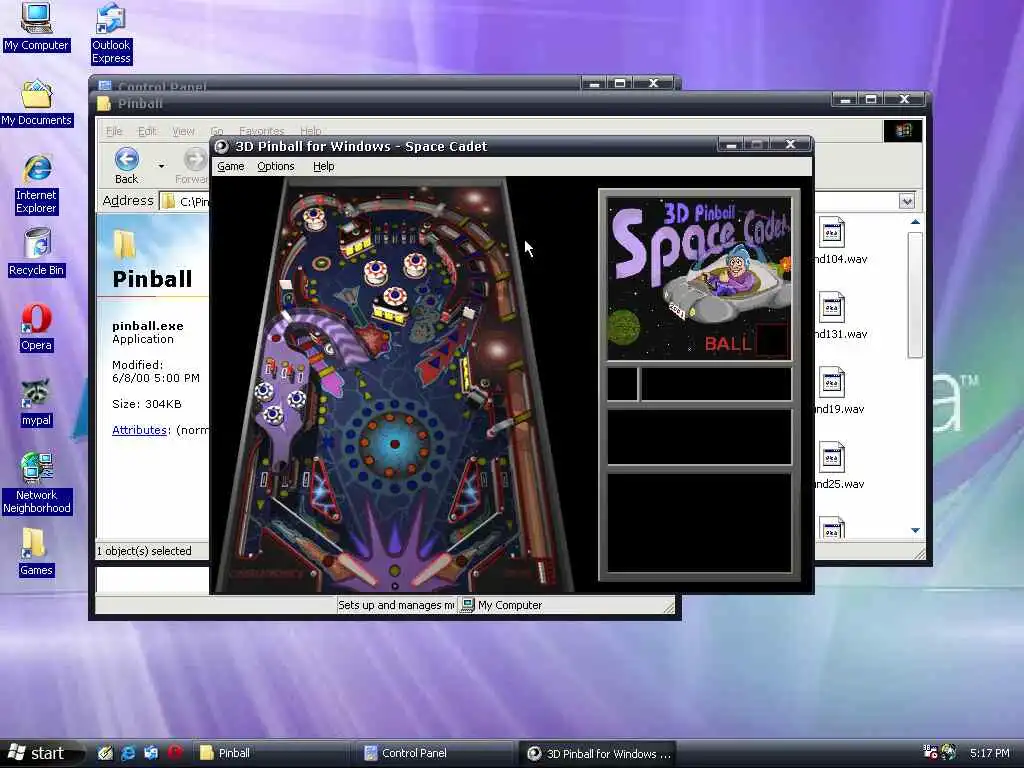Open My Computer desktop icon
Screen dimensions: 1024x768
36,27
